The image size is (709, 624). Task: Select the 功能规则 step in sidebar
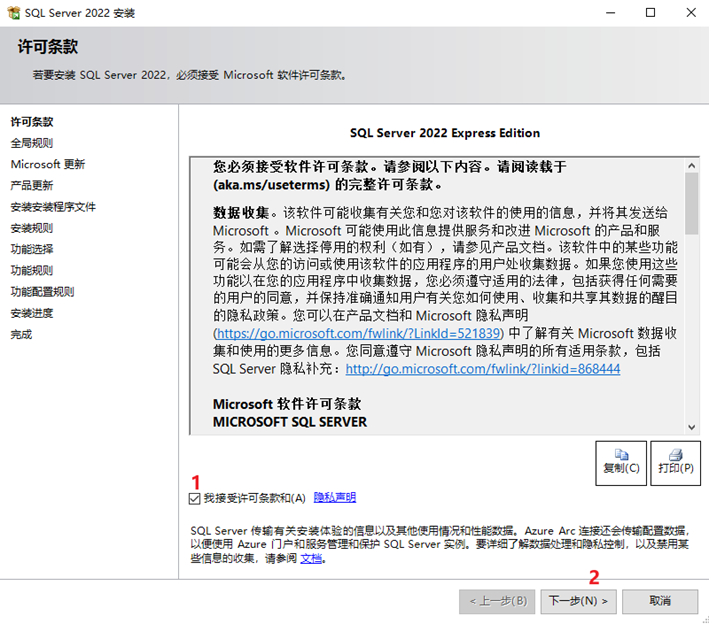32,270
